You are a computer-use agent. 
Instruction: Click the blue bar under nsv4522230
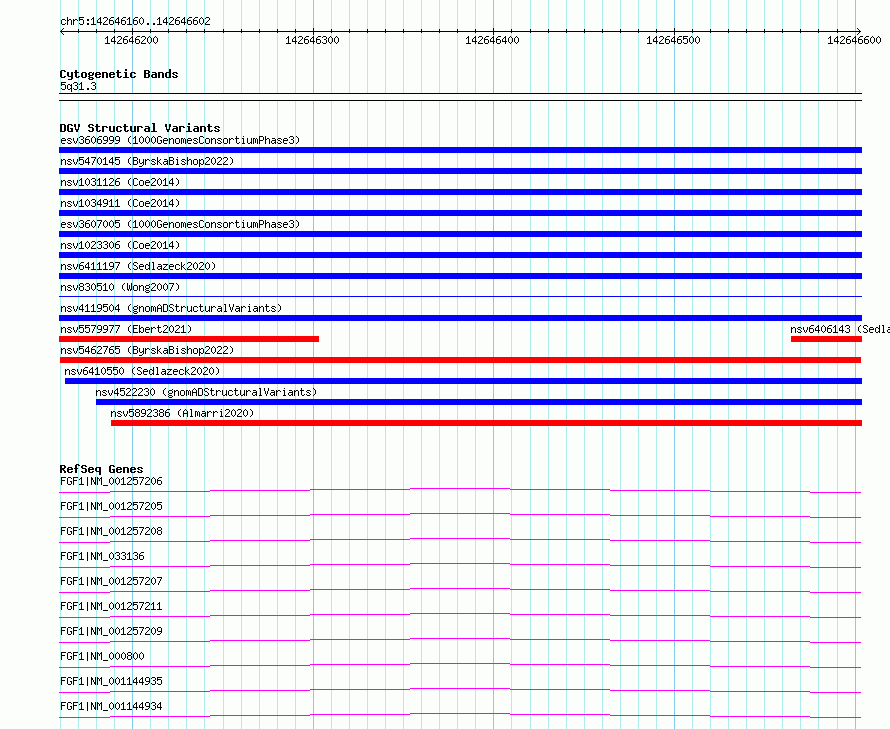(x=479, y=402)
